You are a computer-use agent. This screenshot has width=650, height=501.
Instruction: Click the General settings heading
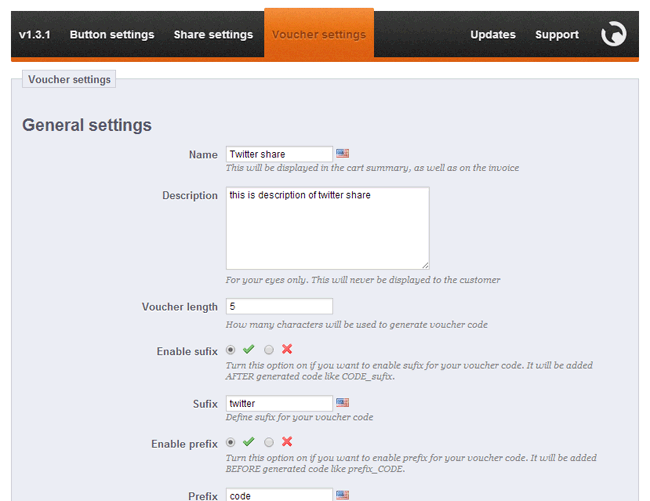click(87, 125)
